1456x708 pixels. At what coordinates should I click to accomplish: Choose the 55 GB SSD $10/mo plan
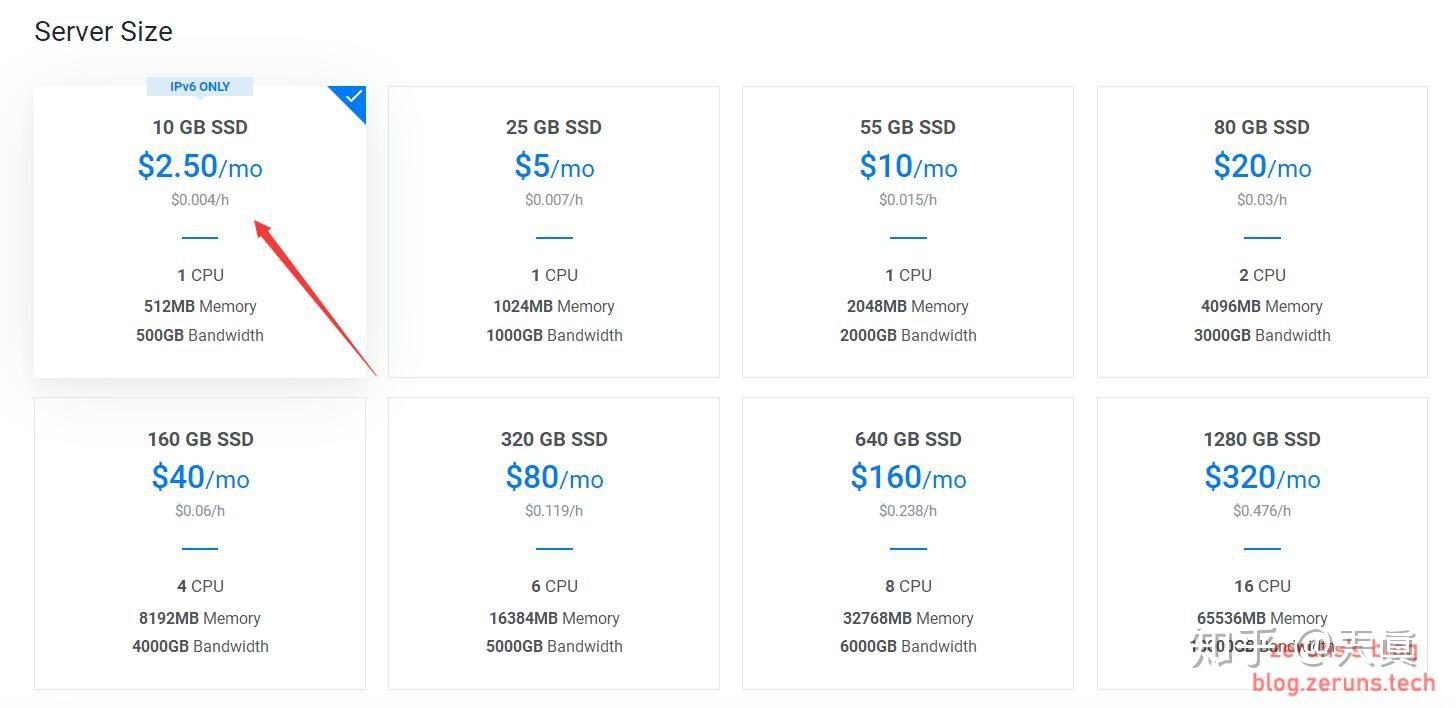pos(908,232)
